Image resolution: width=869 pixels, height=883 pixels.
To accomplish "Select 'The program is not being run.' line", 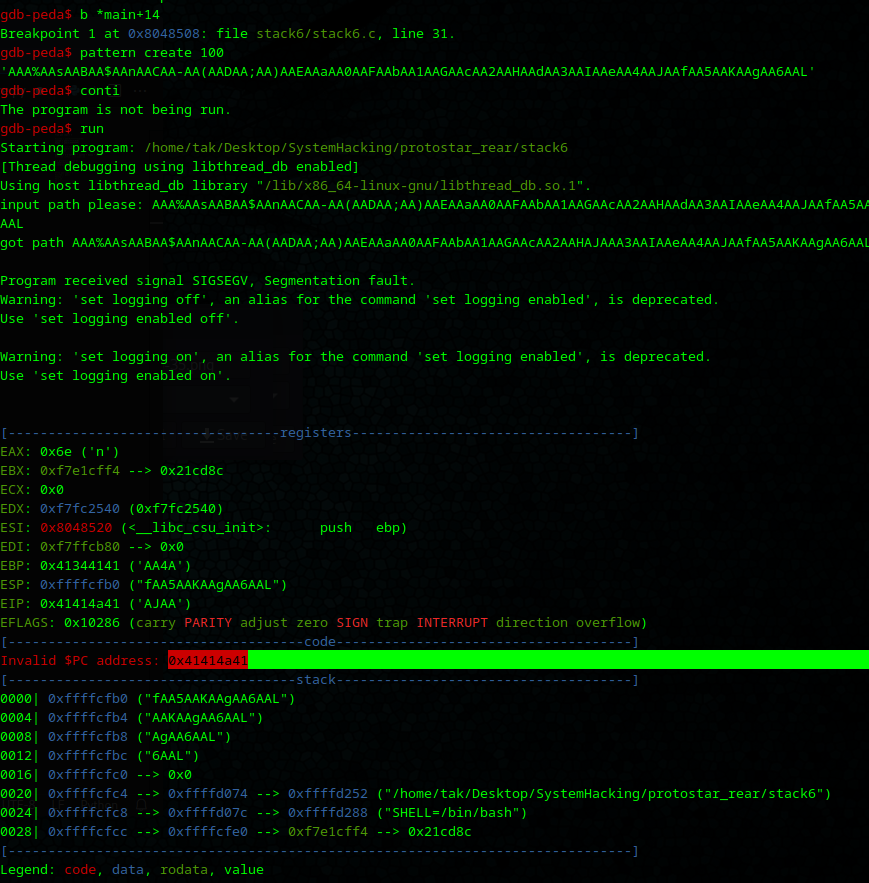I will (116, 110).
